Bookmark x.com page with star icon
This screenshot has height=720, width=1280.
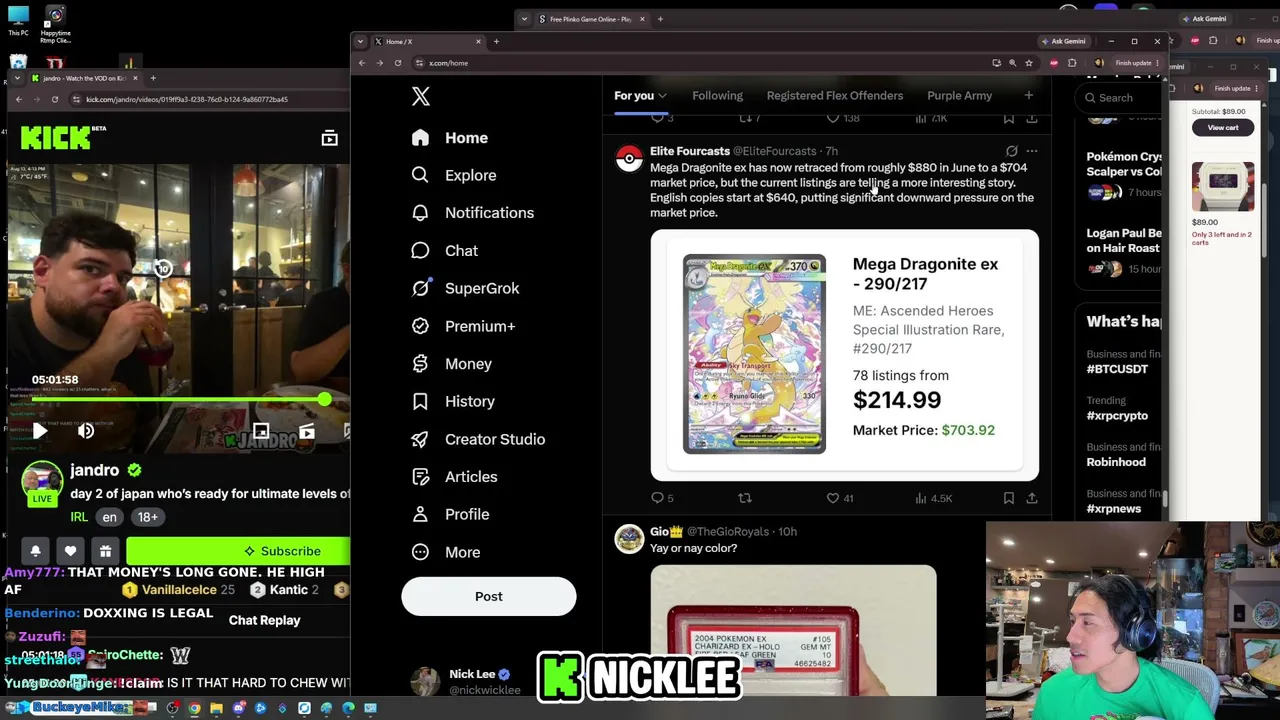coord(1029,63)
